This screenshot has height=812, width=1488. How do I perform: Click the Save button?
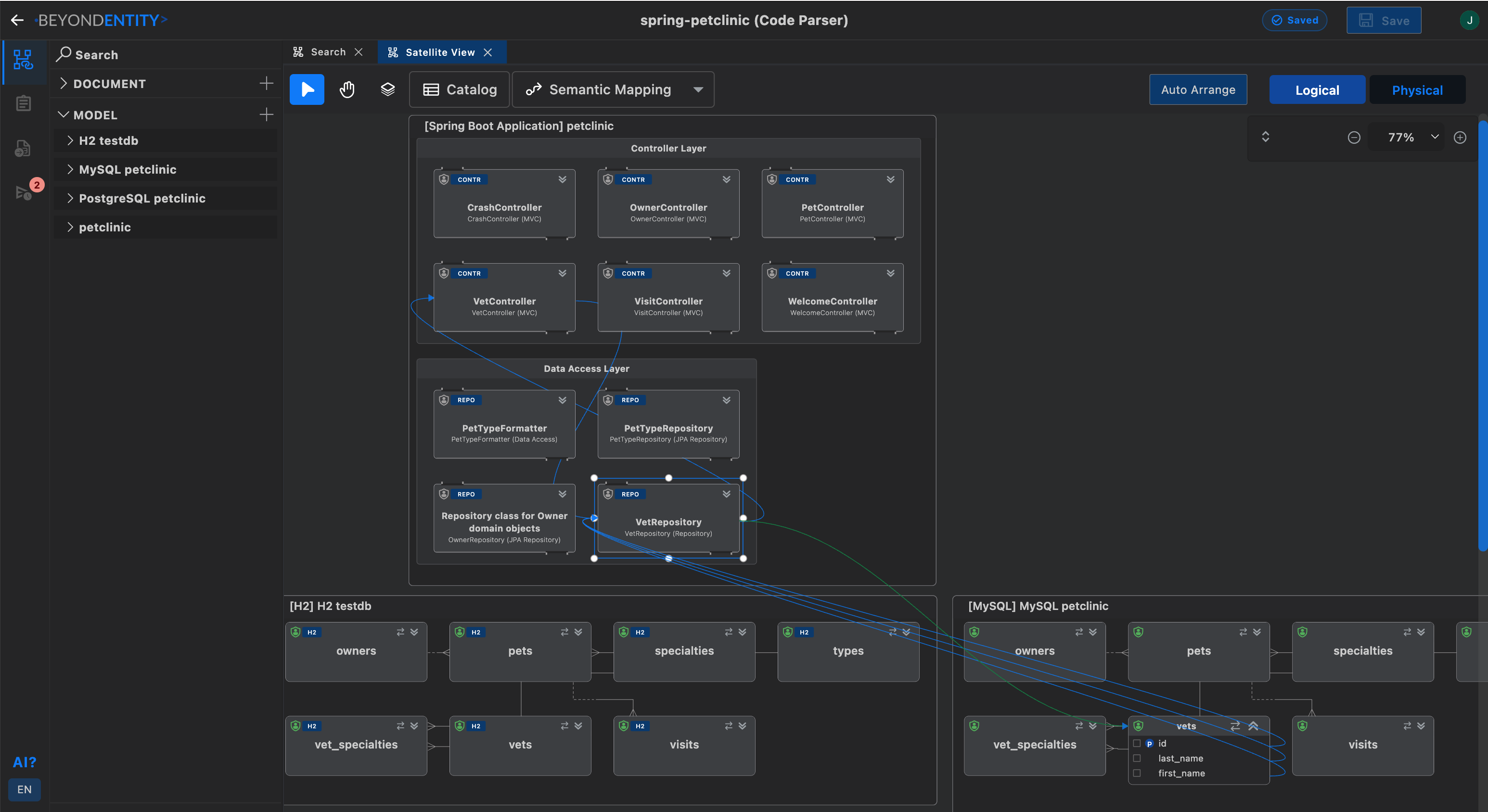point(1384,20)
